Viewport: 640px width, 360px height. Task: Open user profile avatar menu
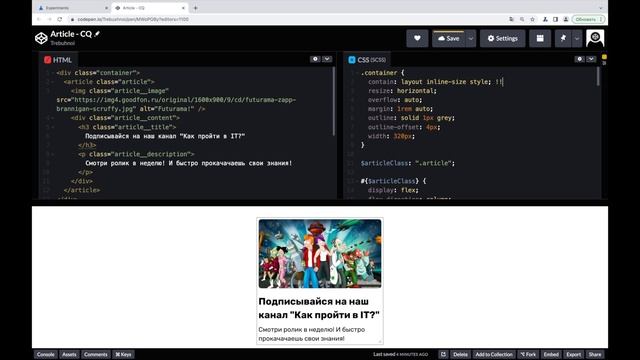point(595,38)
